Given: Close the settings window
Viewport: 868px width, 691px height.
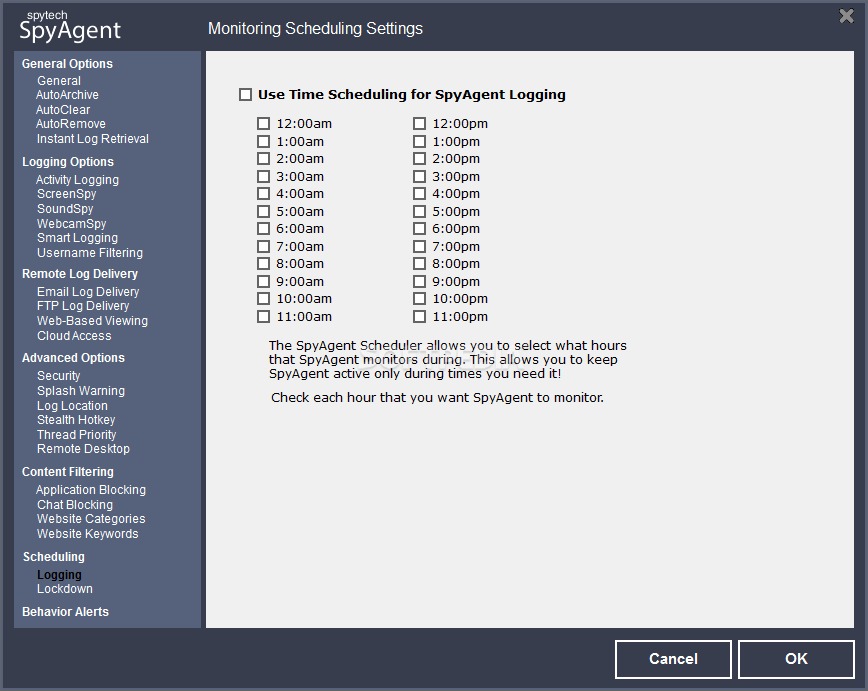Looking at the screenshot, I should pyautogui.click(x=846, y=16).
